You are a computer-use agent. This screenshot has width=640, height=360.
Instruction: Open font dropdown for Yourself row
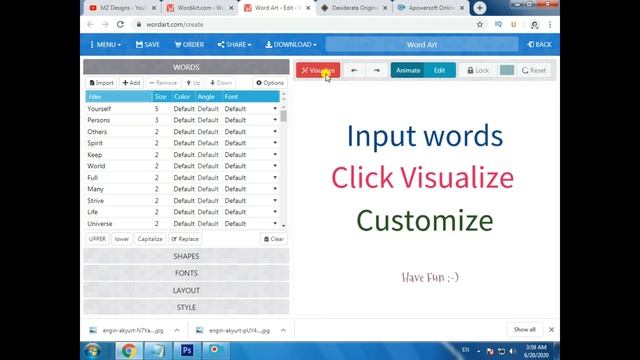pyautogui.click(x=275, y=109)
